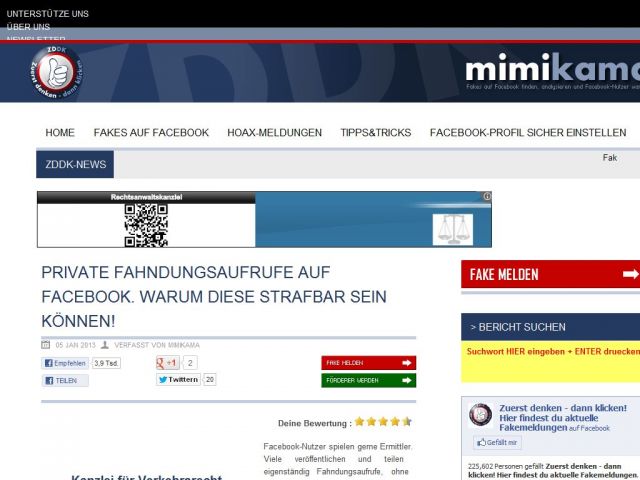640x480 pixels.
Task: Click the news ticker text Fak
Action: tap(610, 158)
